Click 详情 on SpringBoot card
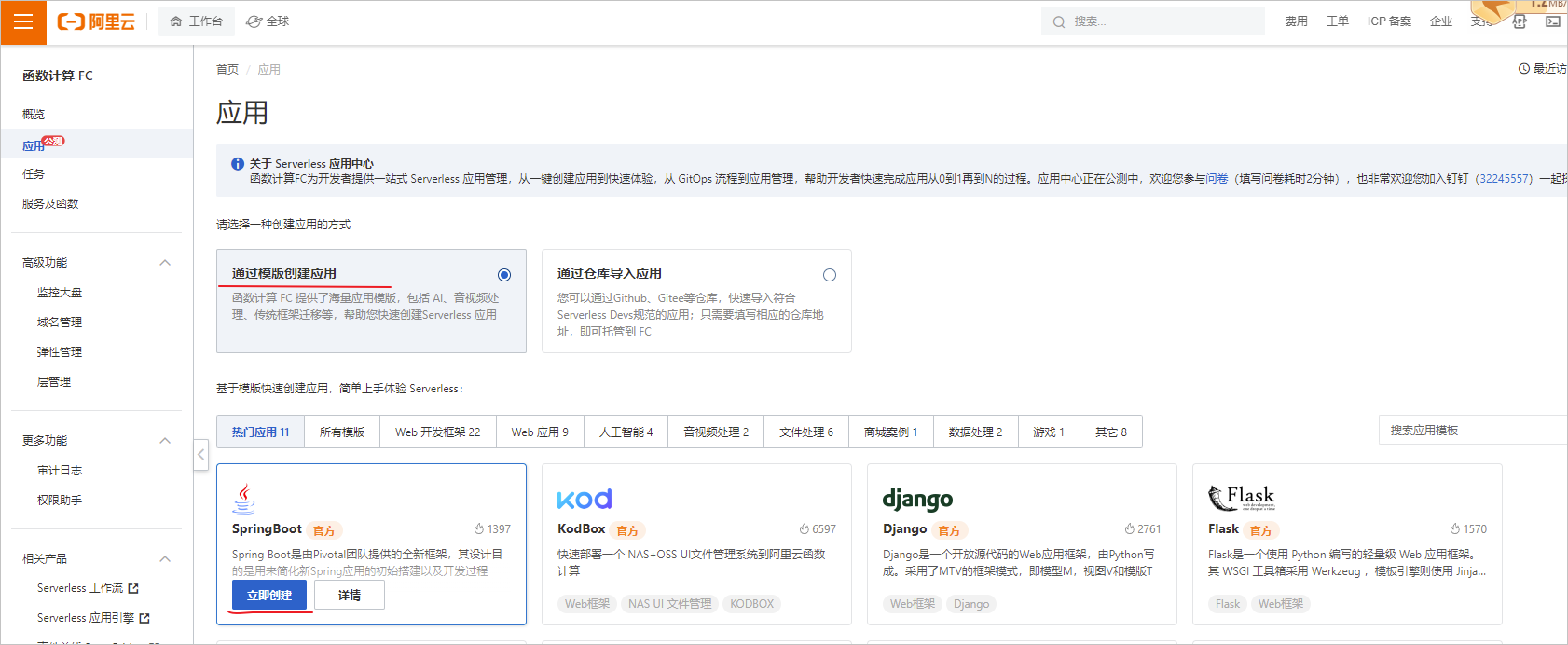Image resolution: width=1568 pixels, height=645 pixels. [350, 596]
